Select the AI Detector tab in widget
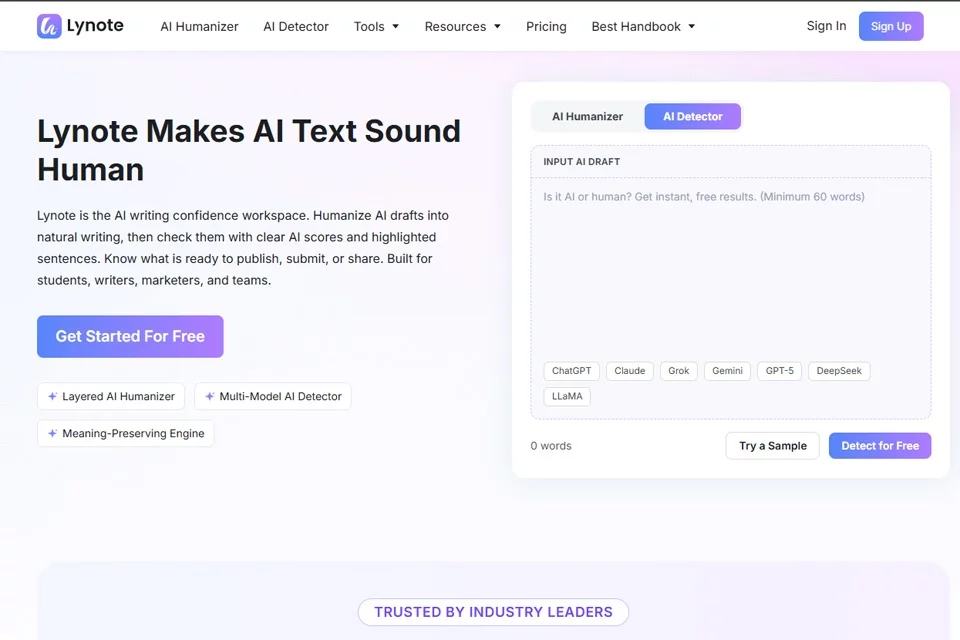Viewport: 960px width, 640px height. click(x=692, y=116)
